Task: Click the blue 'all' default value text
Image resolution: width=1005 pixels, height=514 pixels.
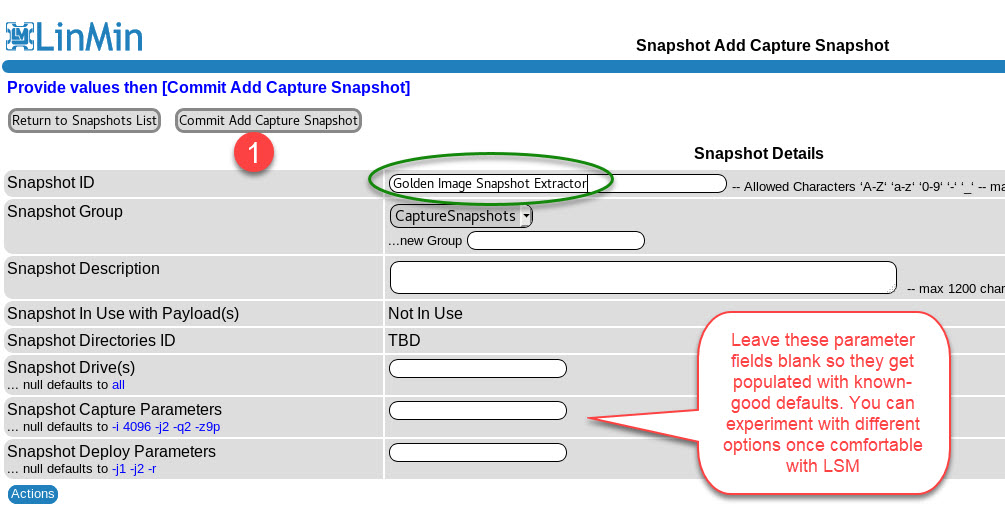Action: [118, 384]
